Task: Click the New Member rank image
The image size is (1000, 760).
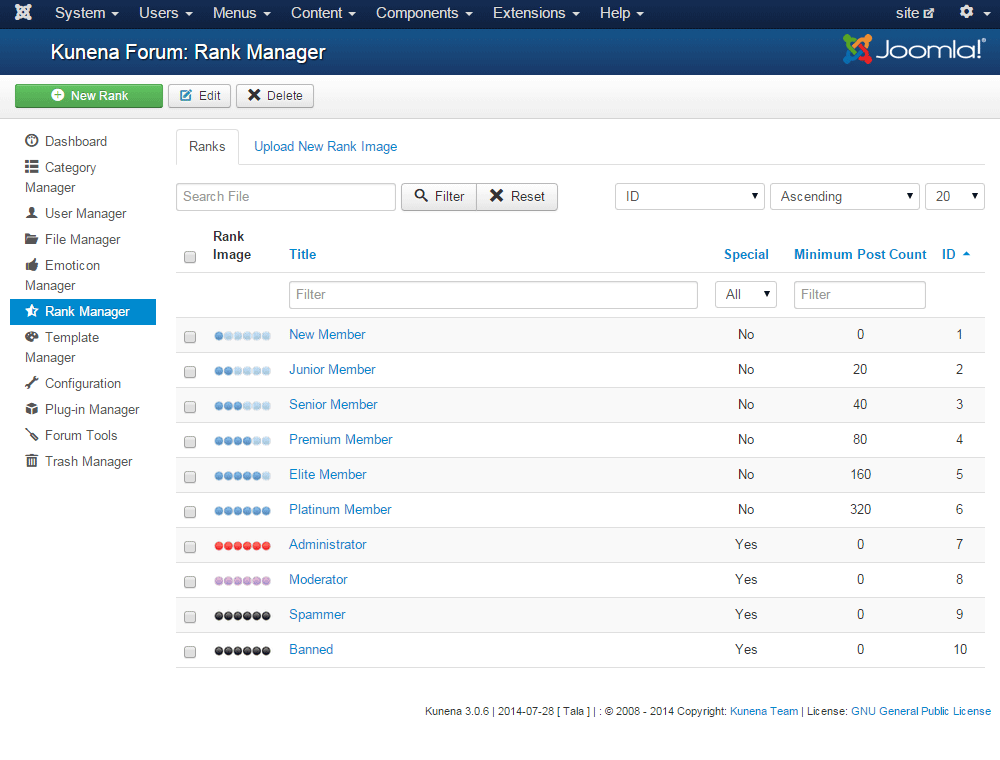Action: [x=242, y=336]
